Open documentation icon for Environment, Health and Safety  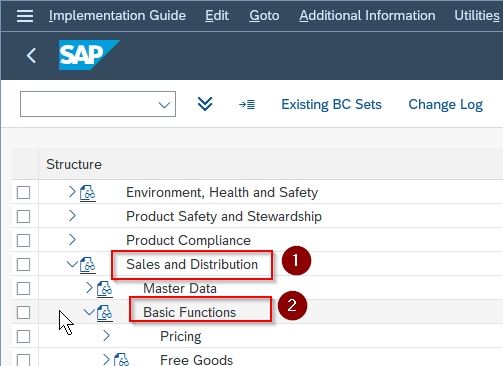pos(88,193)
